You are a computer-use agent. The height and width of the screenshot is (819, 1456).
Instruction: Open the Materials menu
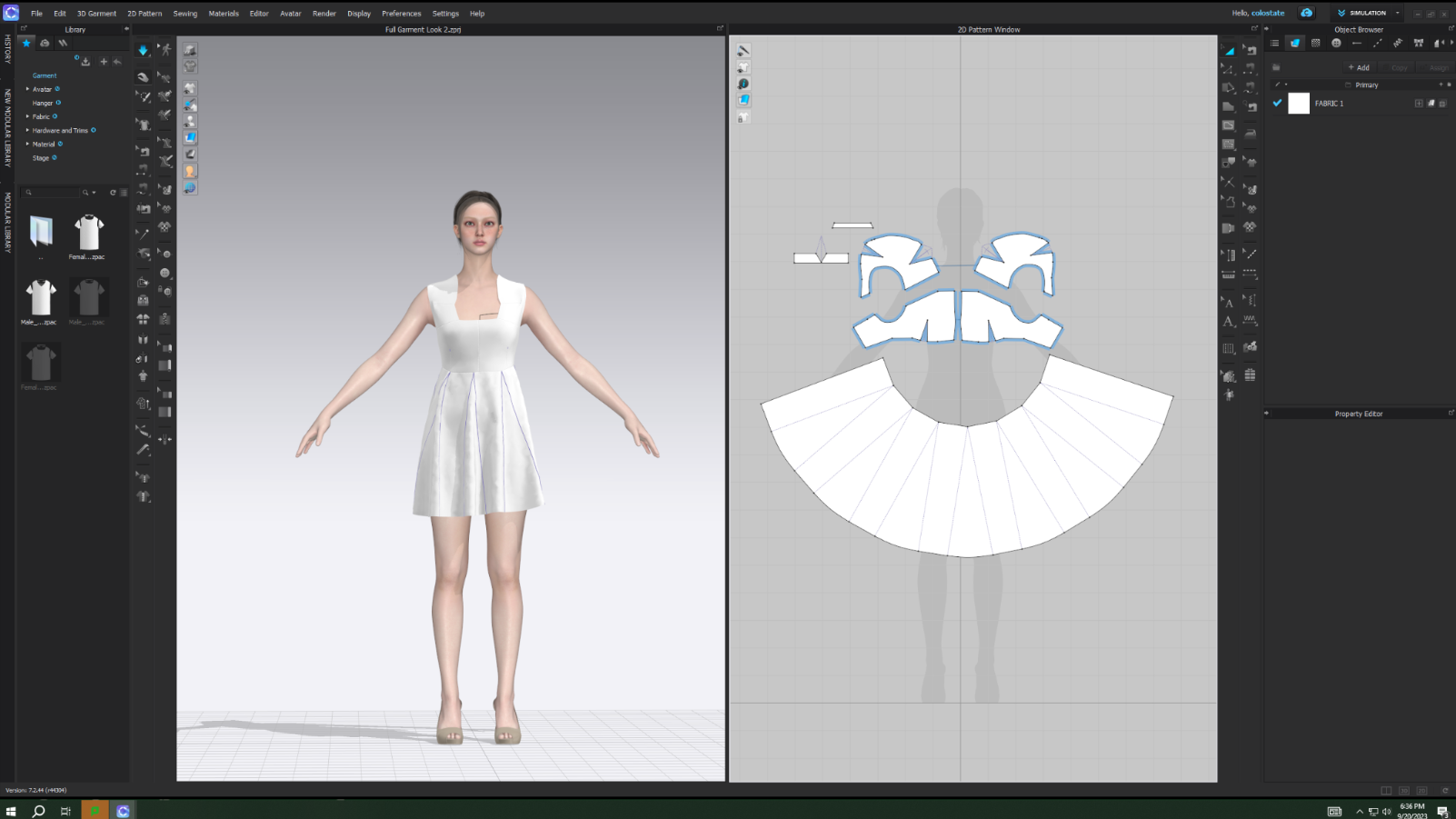(224, 14)
